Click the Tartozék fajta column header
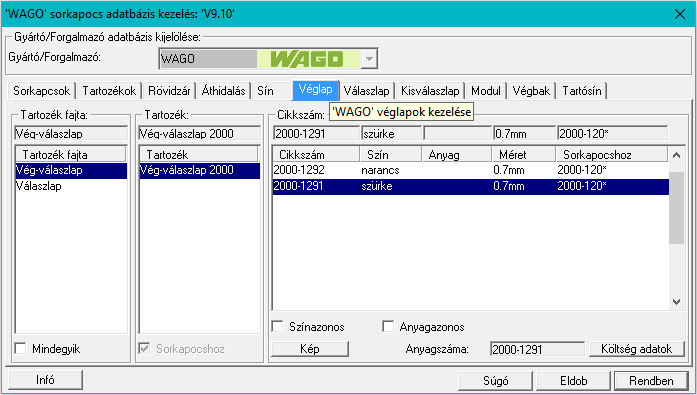 [x=71, y=155]
